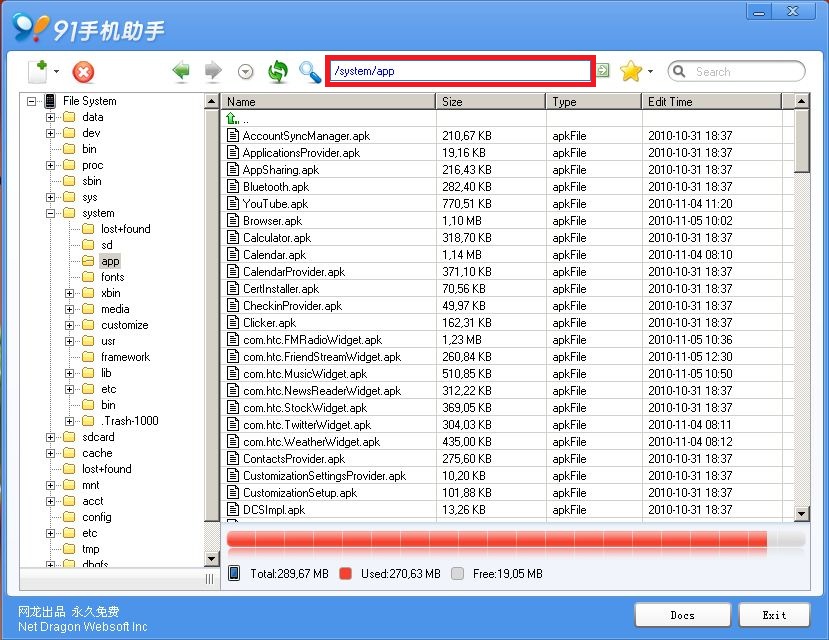Select CertInstaller.apk file icon

(x=233, y=289)
